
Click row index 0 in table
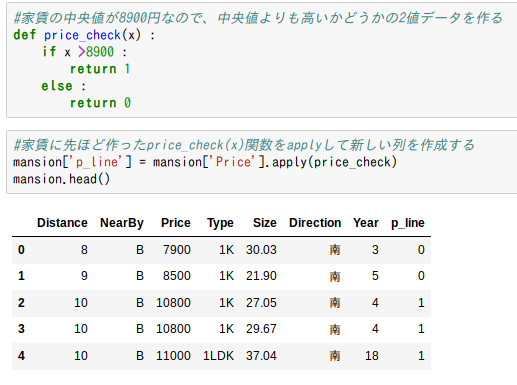[21, 250]
